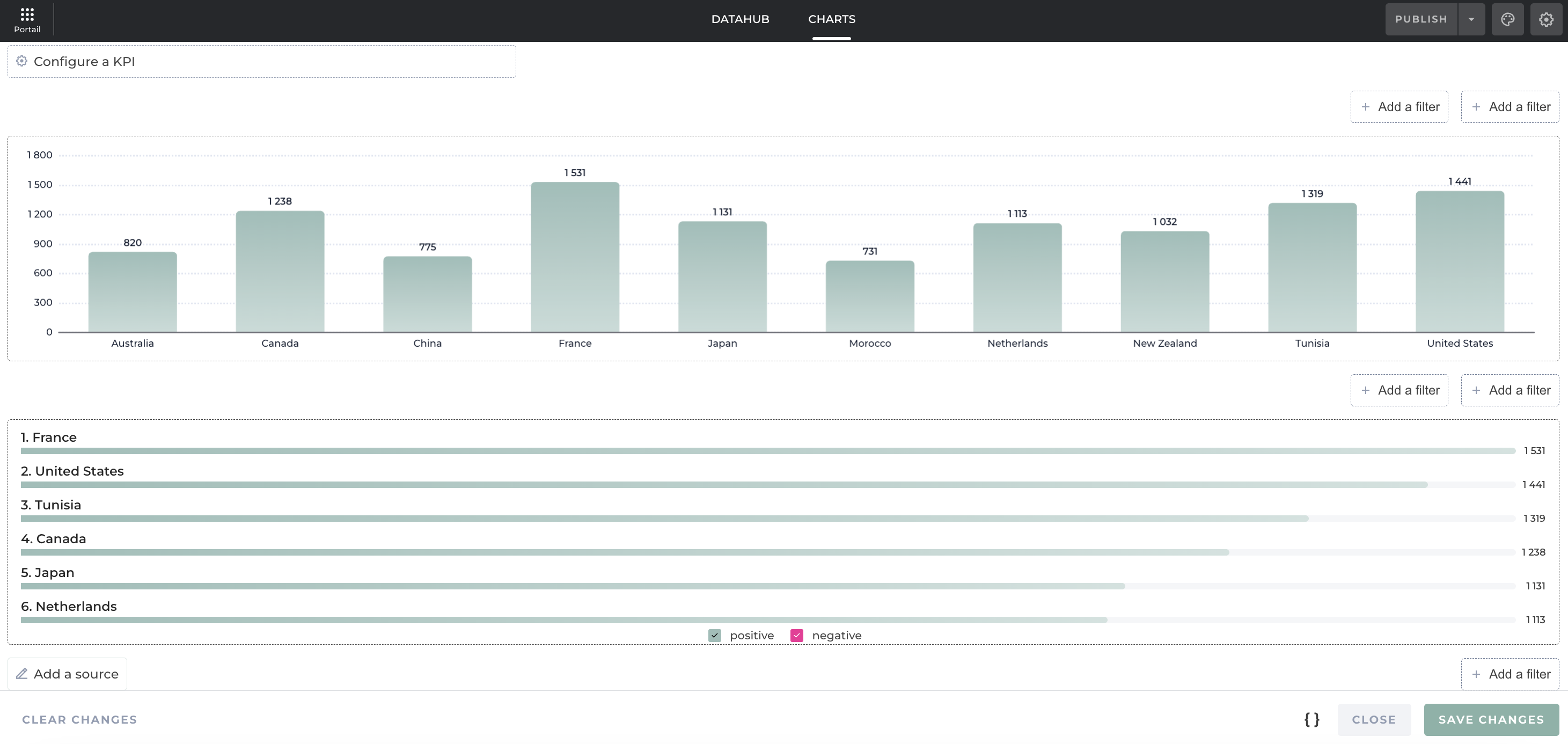Open the settings gear icon
The image size is (1568, 744).
1545,19
